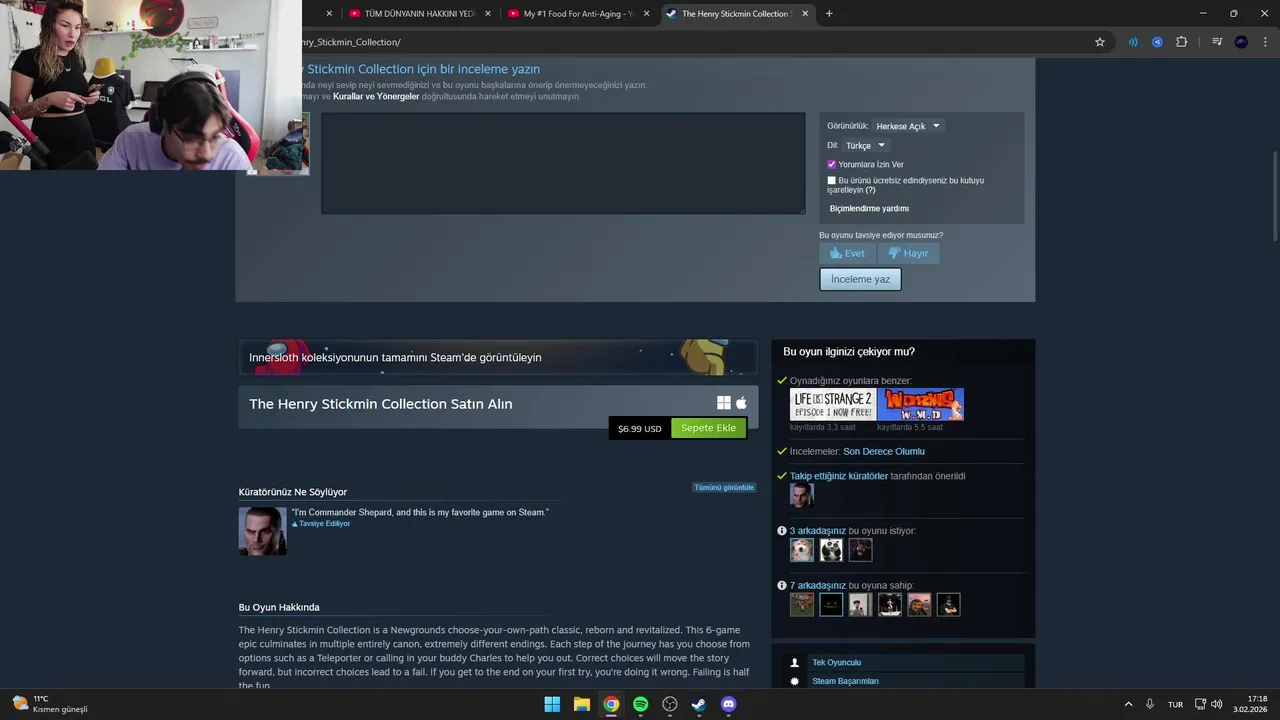Screen dimensions: 1280x720
Task: Select The Henry Stickmin Collection tab
Action: [x=736, y=14]
